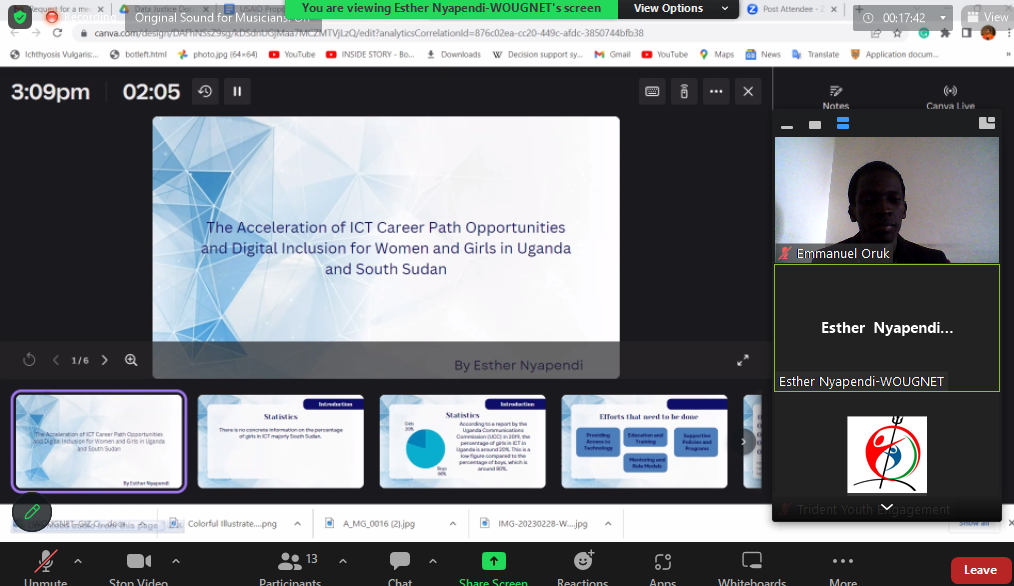Open the three-dot presenter options menu
The height and width of the screenshot is (586, 1014).
click(716, 92)
